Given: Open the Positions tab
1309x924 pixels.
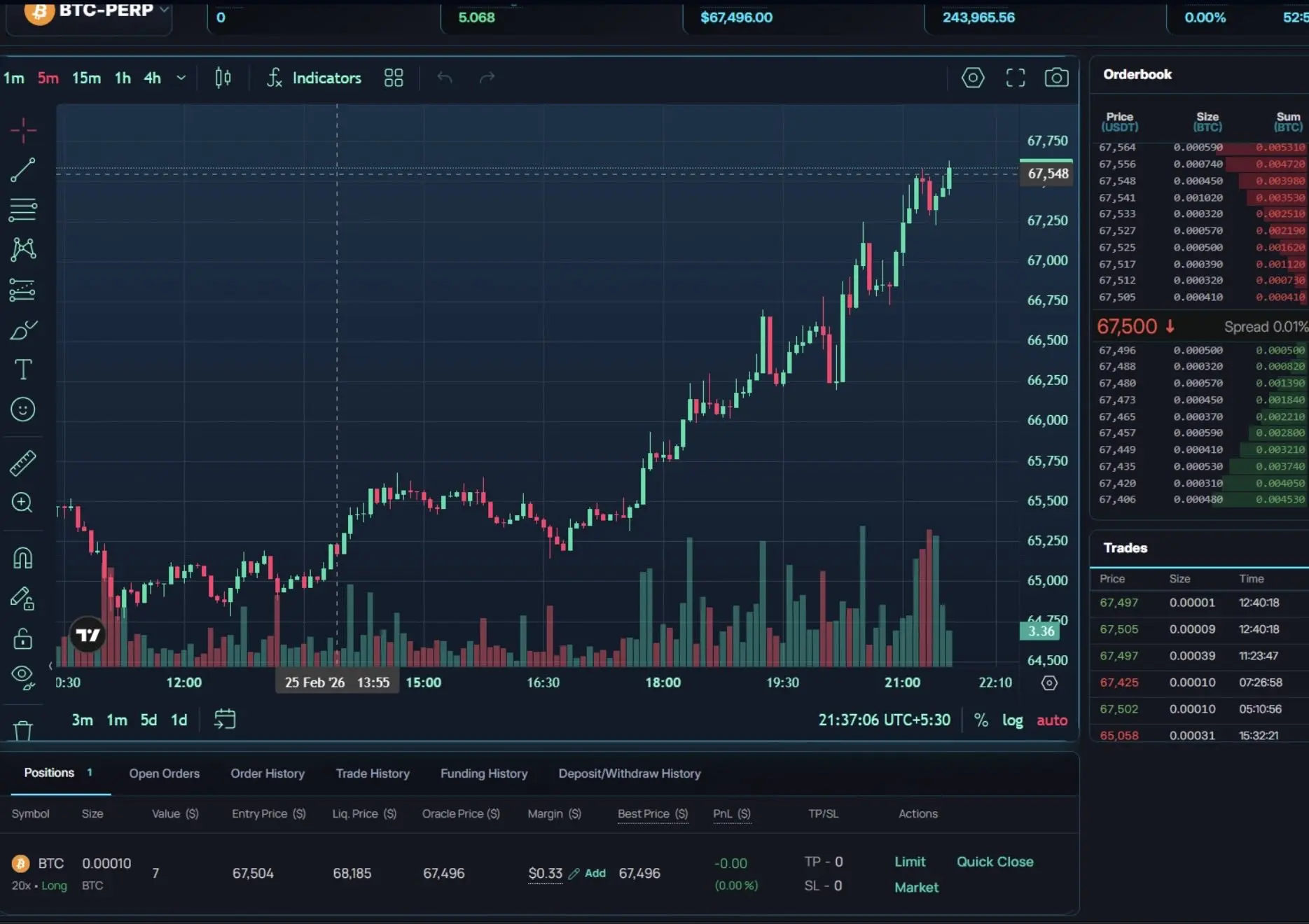Looking at the screenshot, I should pyautogui.click(x=59, y=773).
